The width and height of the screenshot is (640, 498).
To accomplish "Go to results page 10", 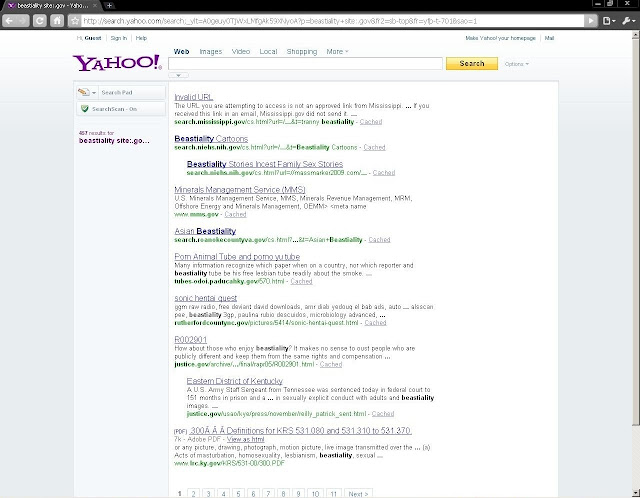I will click(x=315, y=494).
